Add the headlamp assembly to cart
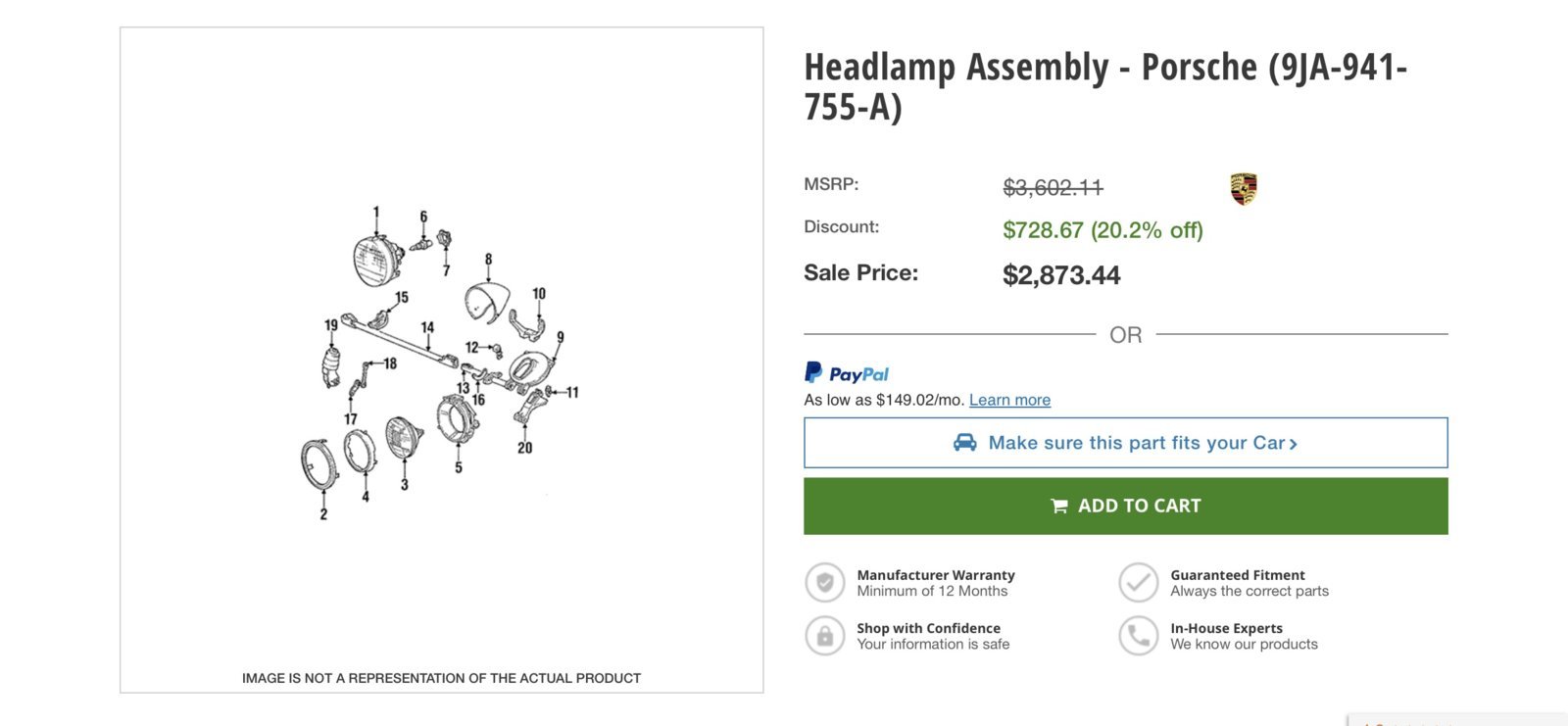Image resolution: width=1568 pixels, height=726 pixels. pyautogui.click(x=1126, y=507)
